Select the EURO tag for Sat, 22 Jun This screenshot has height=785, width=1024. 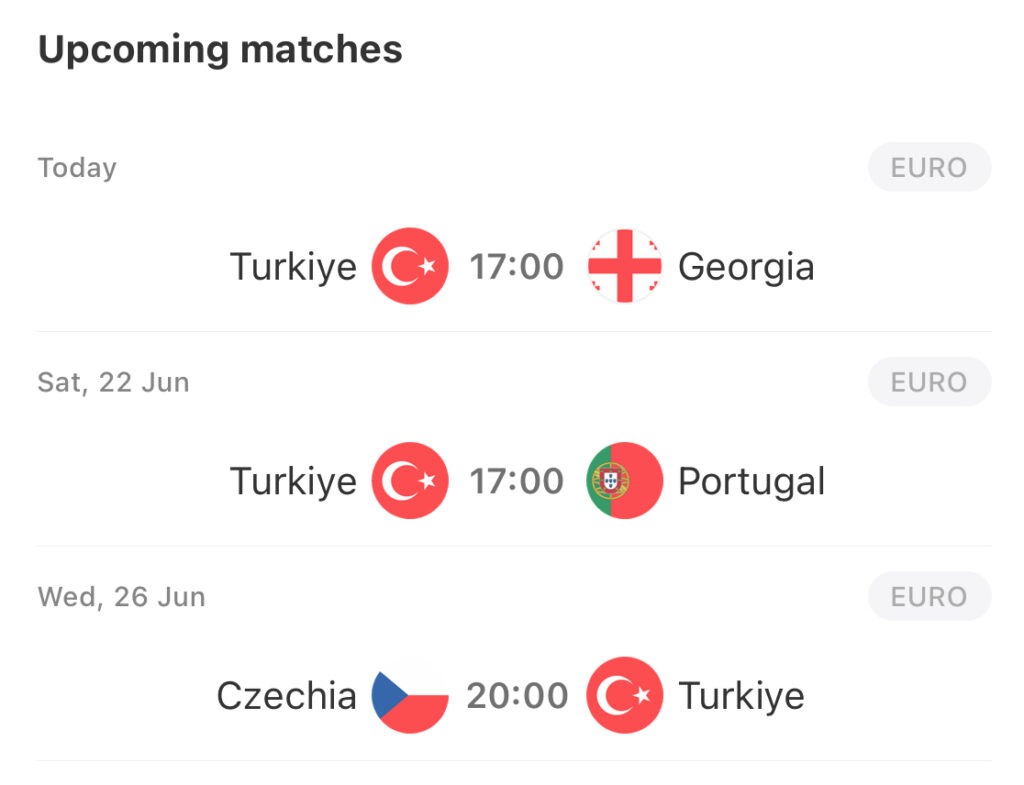[x=929, y=382]
